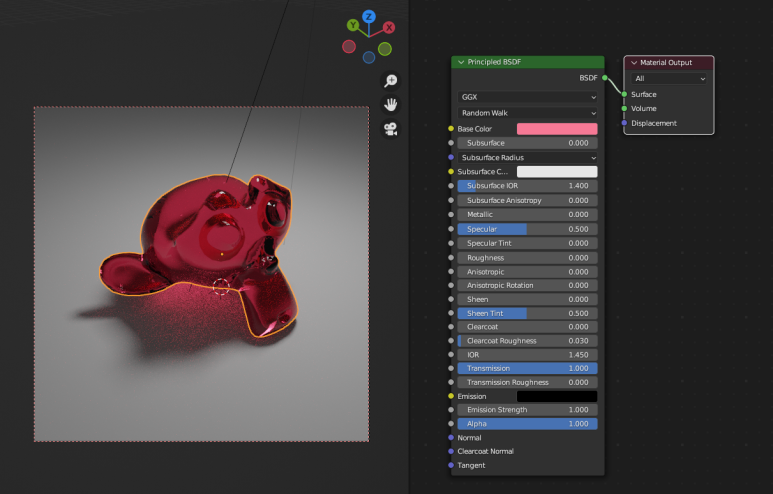Select the pan hand viewport icon

390,105
